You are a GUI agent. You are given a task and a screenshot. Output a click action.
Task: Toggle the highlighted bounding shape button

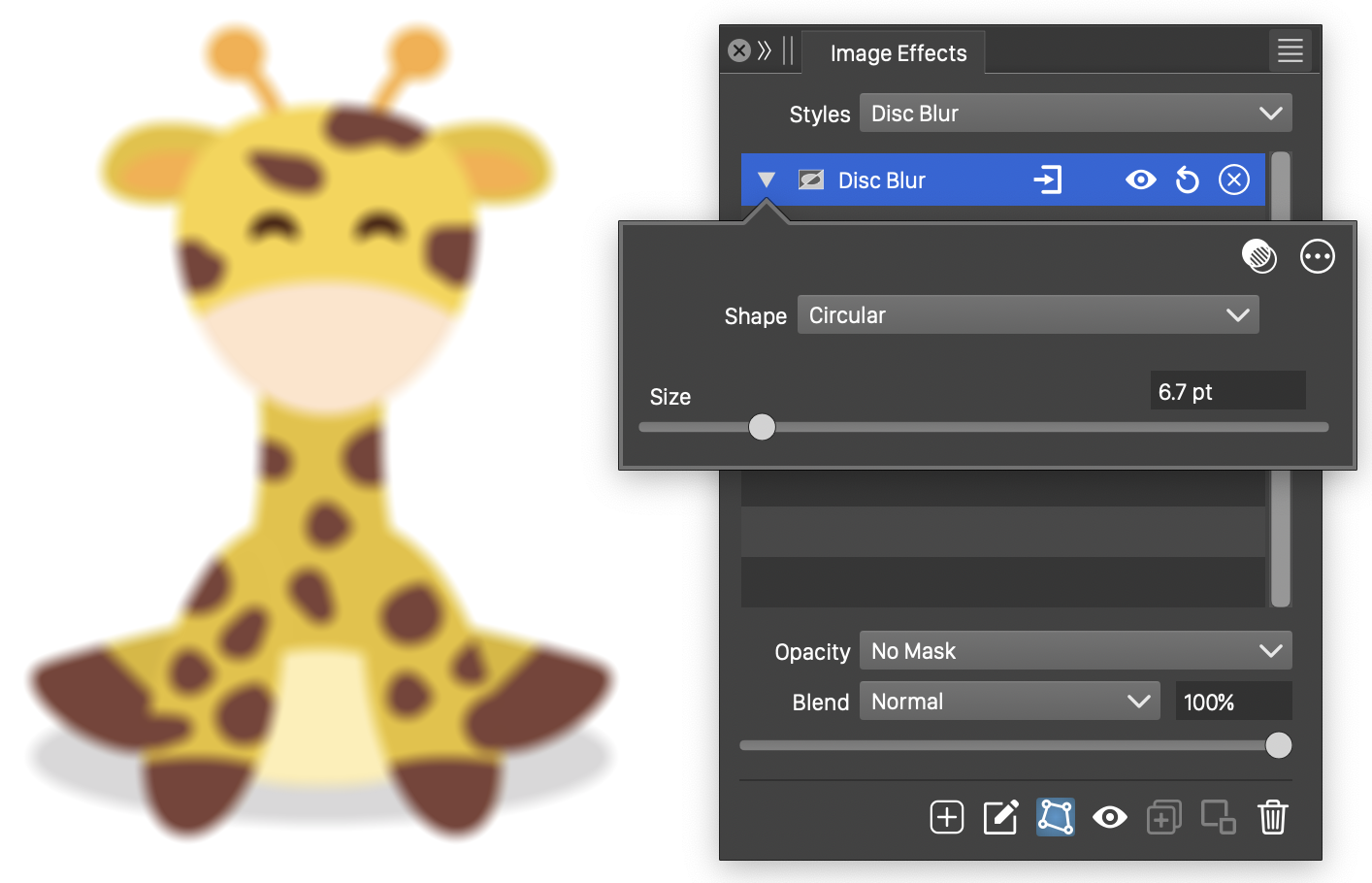point(1055,817)
